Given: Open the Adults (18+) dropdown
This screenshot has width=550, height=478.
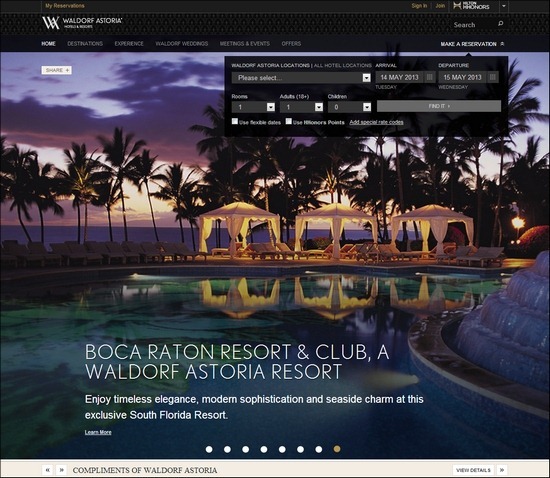Looking at the screenshot, I should (x=301, y=107).
